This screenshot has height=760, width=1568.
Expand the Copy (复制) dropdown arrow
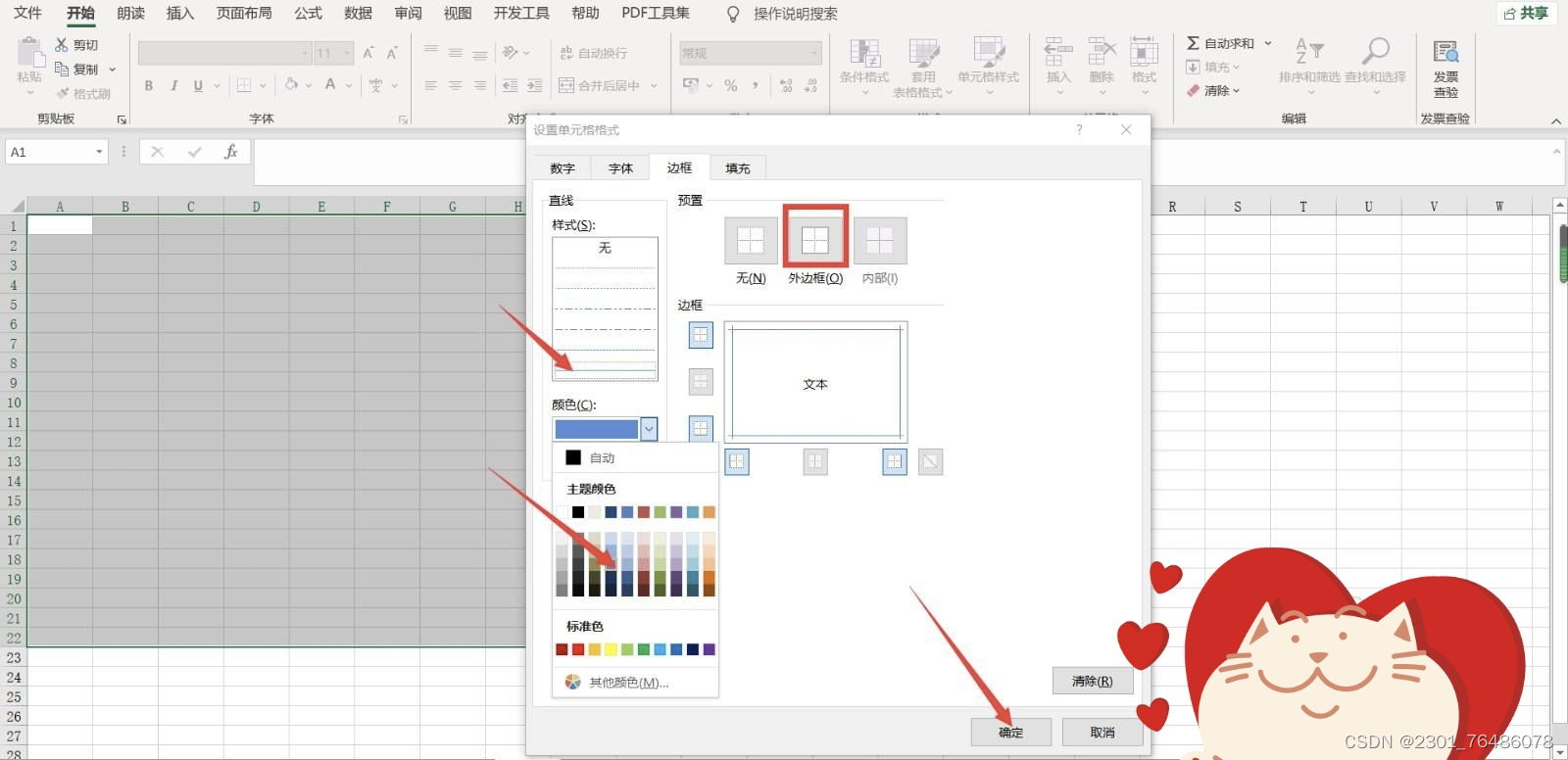point(113,70)
